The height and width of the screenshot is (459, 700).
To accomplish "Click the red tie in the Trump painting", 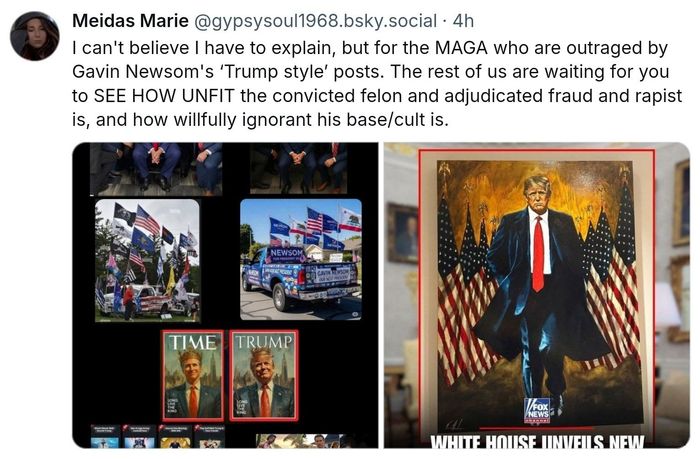I will coord(538,253).
